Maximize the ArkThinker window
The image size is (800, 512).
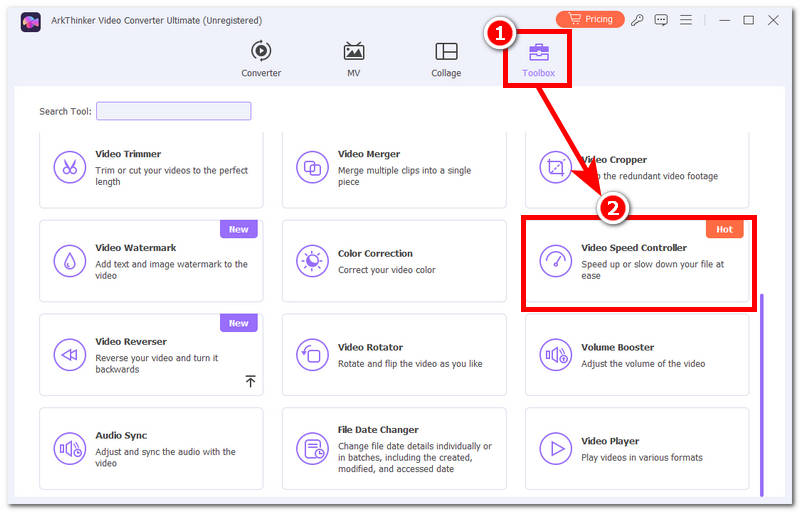(748, 20)
